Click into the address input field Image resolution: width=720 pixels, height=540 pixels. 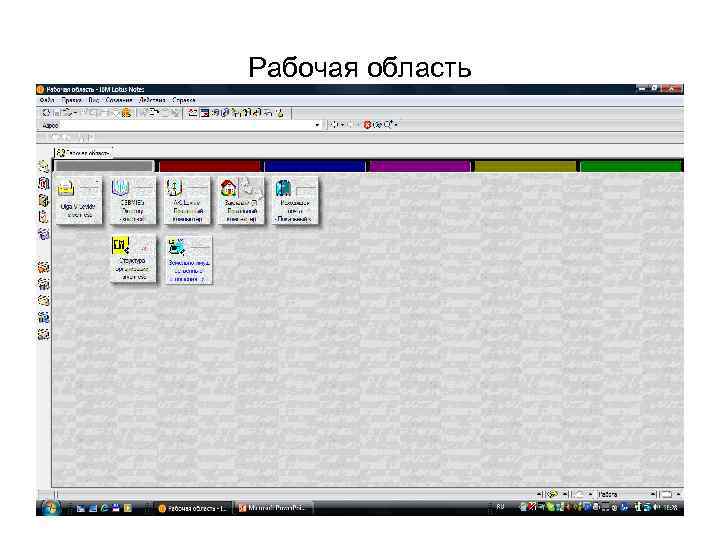[186, 125]
